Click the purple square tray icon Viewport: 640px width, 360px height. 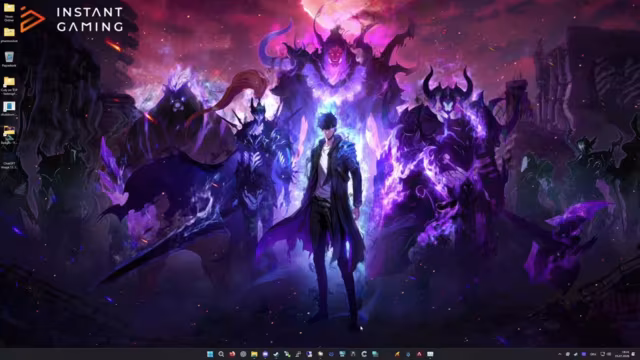584,354
